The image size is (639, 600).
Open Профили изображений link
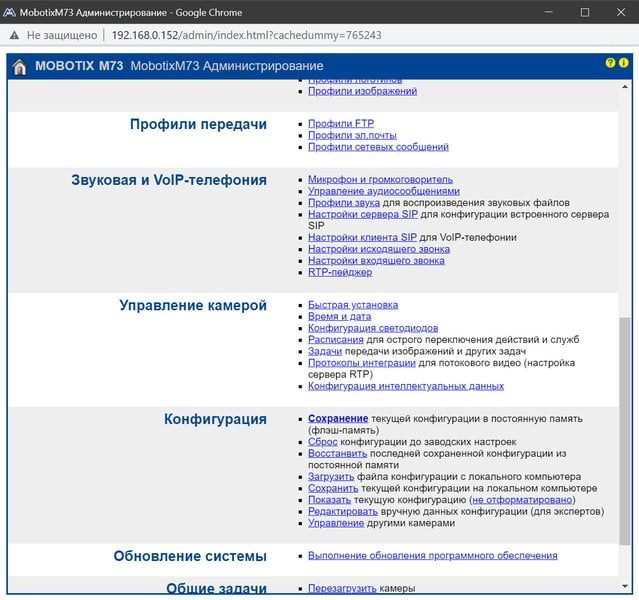click(362, 91)
